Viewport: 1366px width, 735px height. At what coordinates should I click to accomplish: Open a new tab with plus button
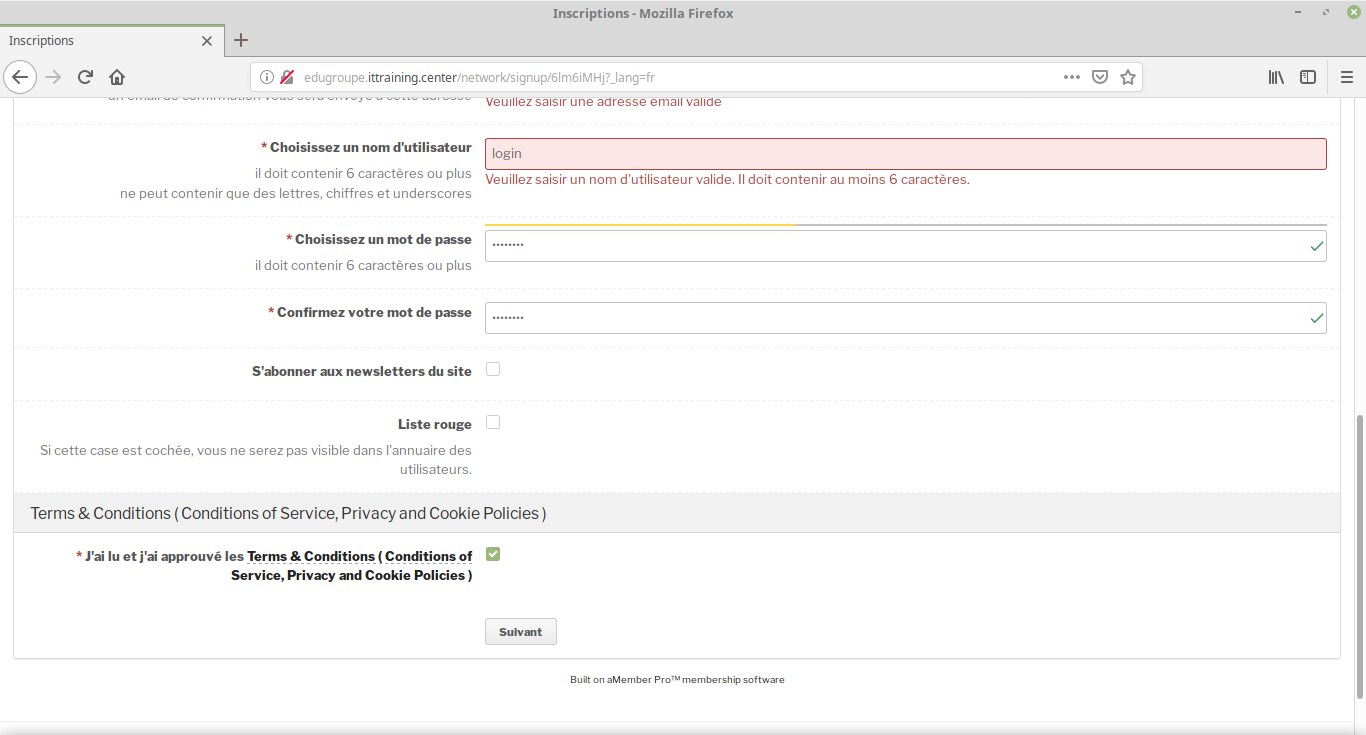click(241, 41)
